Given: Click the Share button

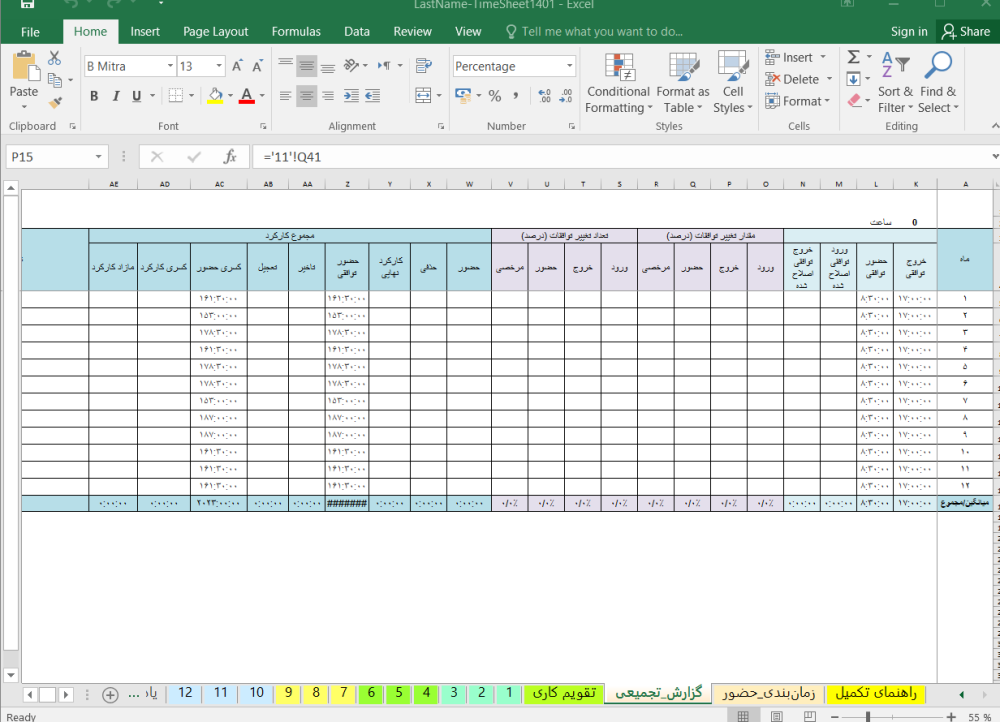Looking at the screenshot, I should click(964, 31).
